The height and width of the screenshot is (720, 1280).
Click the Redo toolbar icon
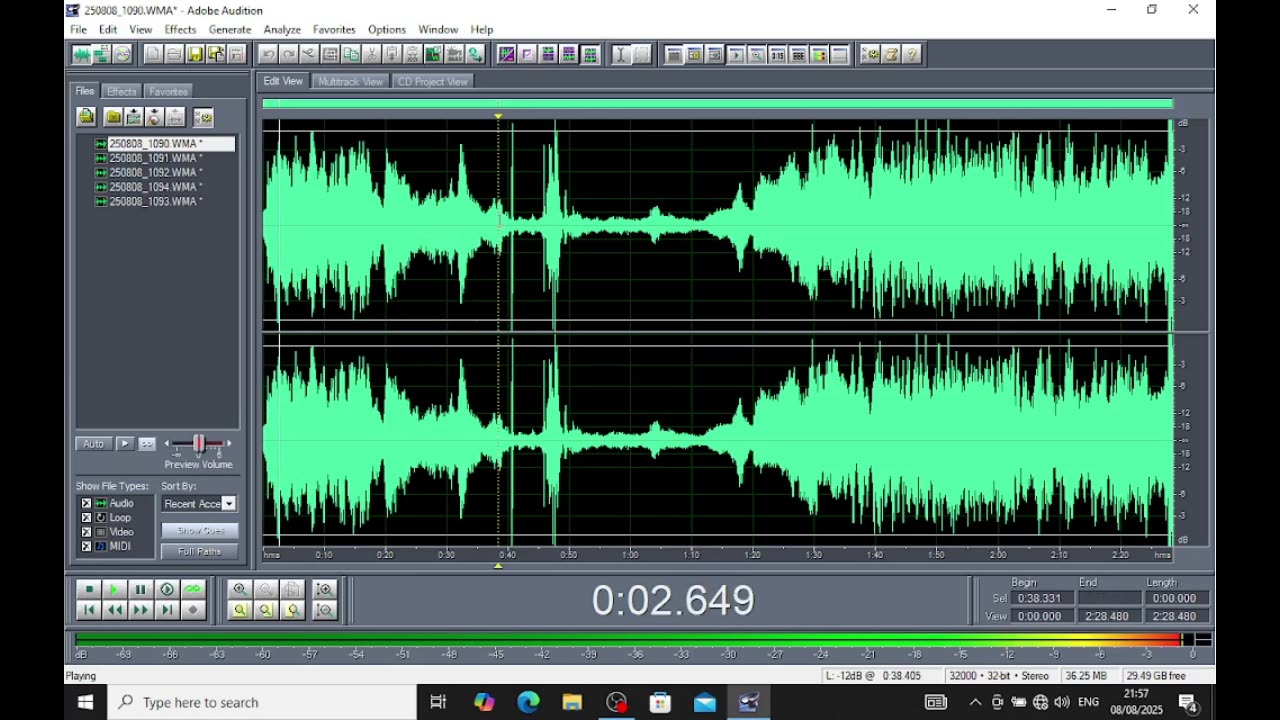[x=289, y=54]
